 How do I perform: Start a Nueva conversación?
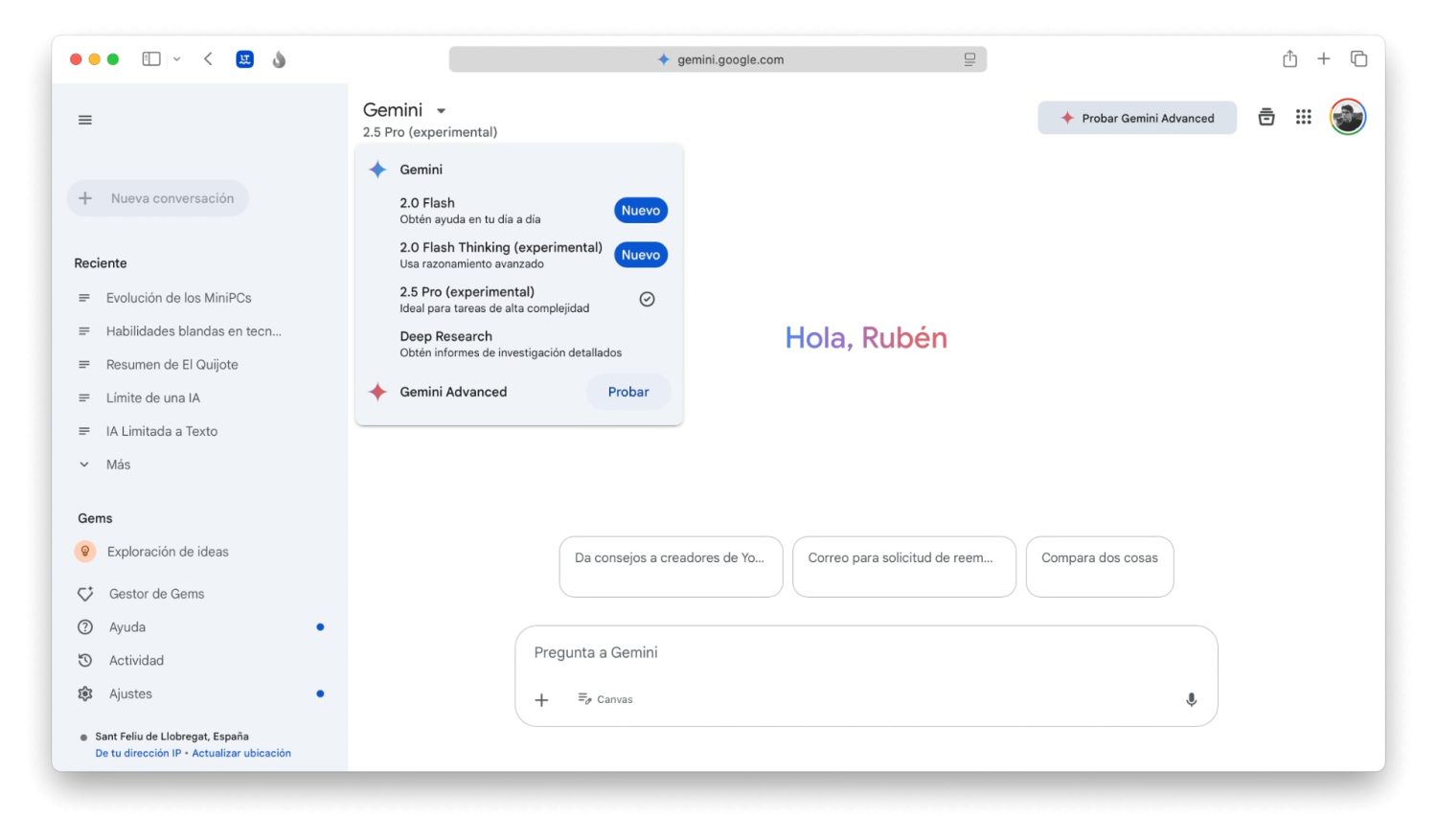[x=158, y=198]
